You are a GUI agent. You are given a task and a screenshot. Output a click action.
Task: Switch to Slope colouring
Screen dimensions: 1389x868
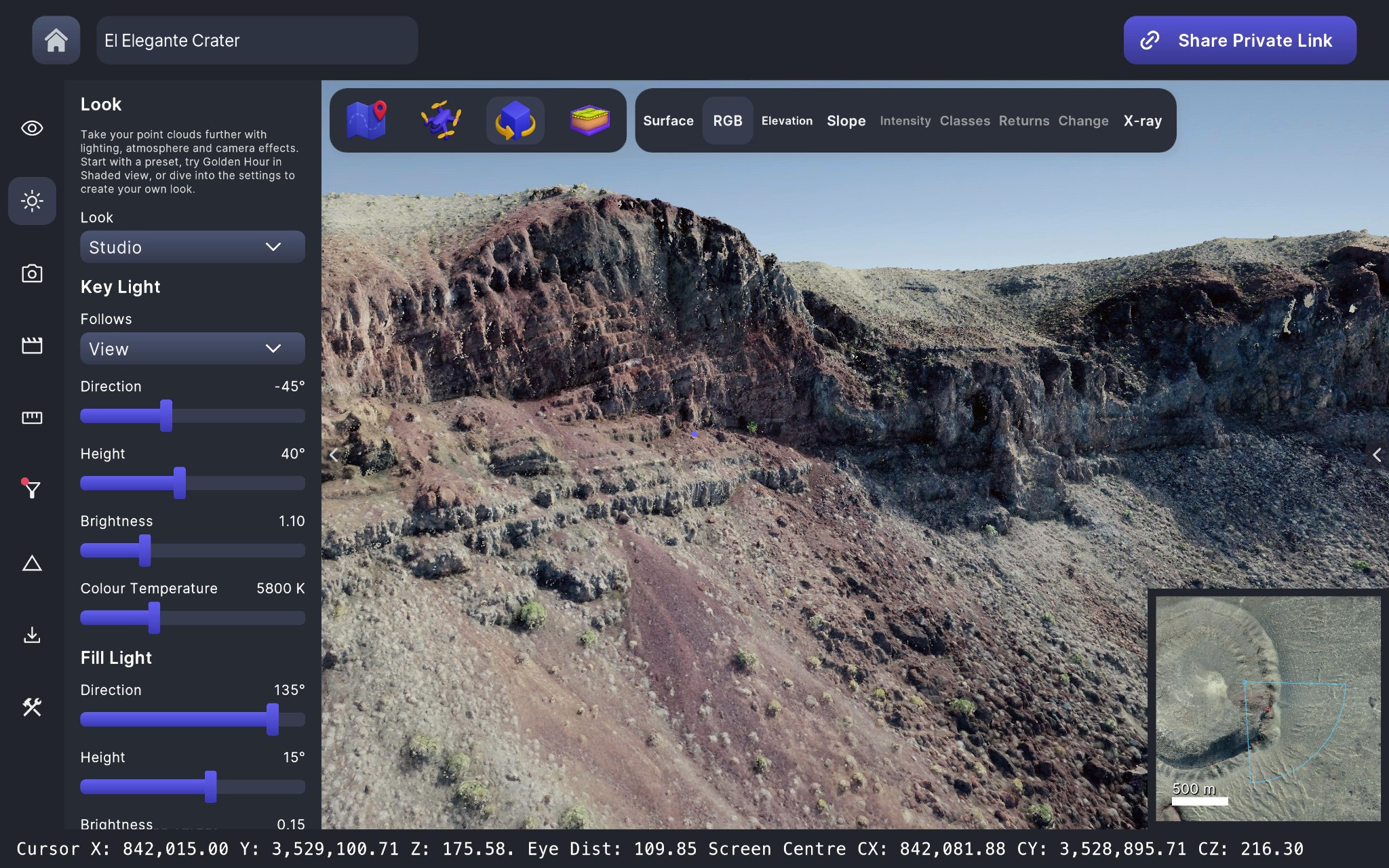coord(846,121)
